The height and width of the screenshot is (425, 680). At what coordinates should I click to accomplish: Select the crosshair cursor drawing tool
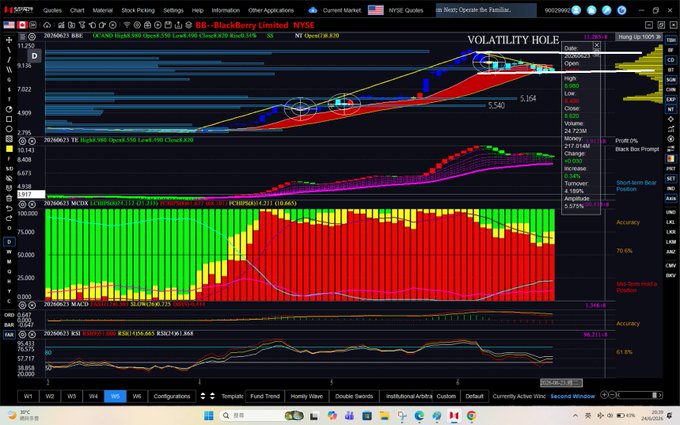tap(9, 40)
